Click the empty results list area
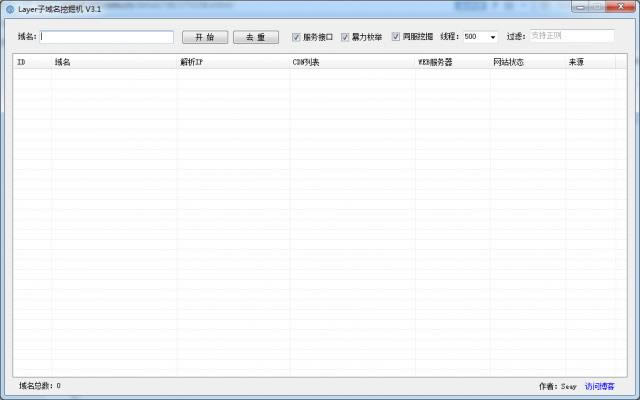The width and height of the screenshot is (640, 400). click(320, 220)
